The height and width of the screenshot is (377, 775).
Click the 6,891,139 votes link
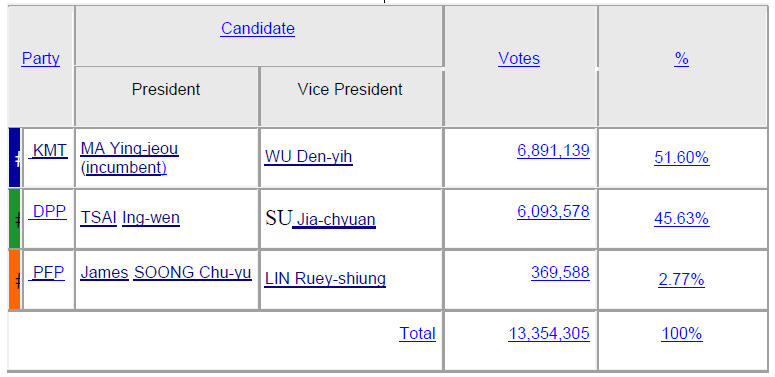pyautogui.click(x=553, y=150)
